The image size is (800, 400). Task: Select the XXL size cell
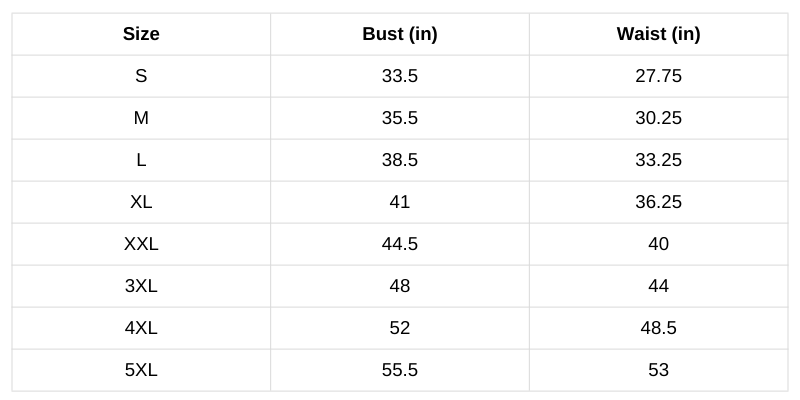coord(141,244)
